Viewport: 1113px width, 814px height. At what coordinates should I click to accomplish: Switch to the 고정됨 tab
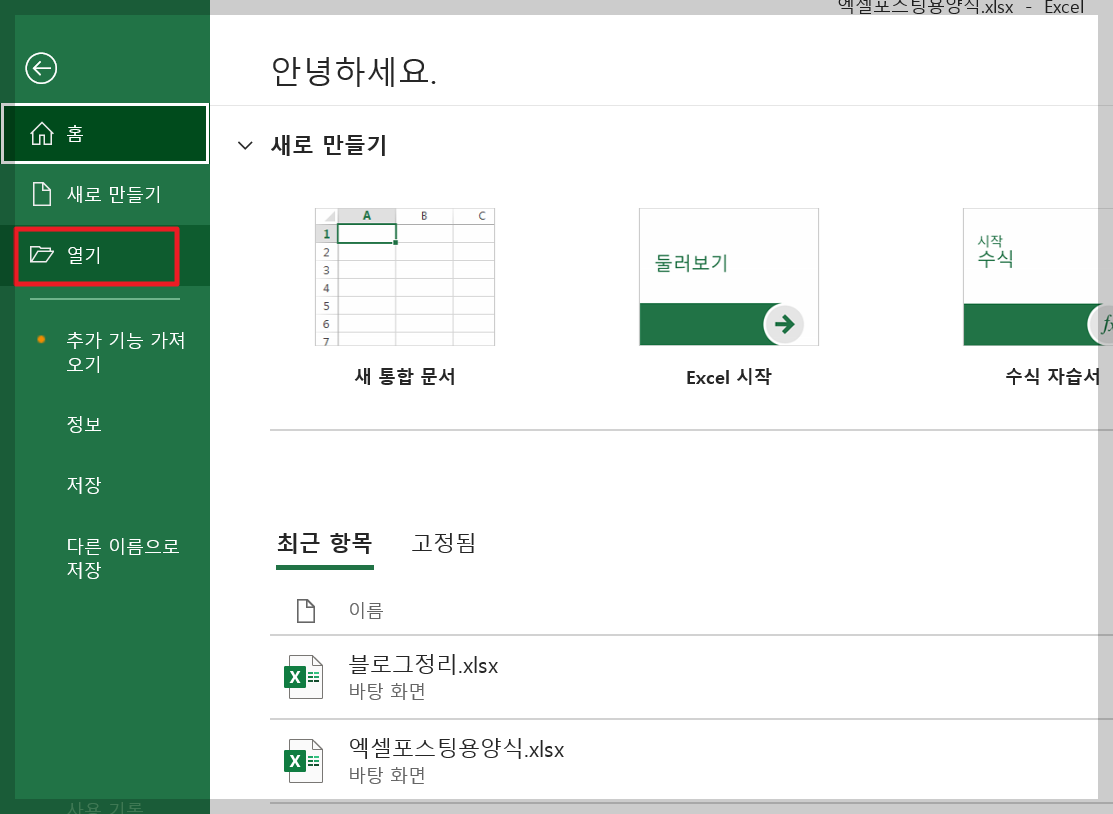tap(443, 542)
